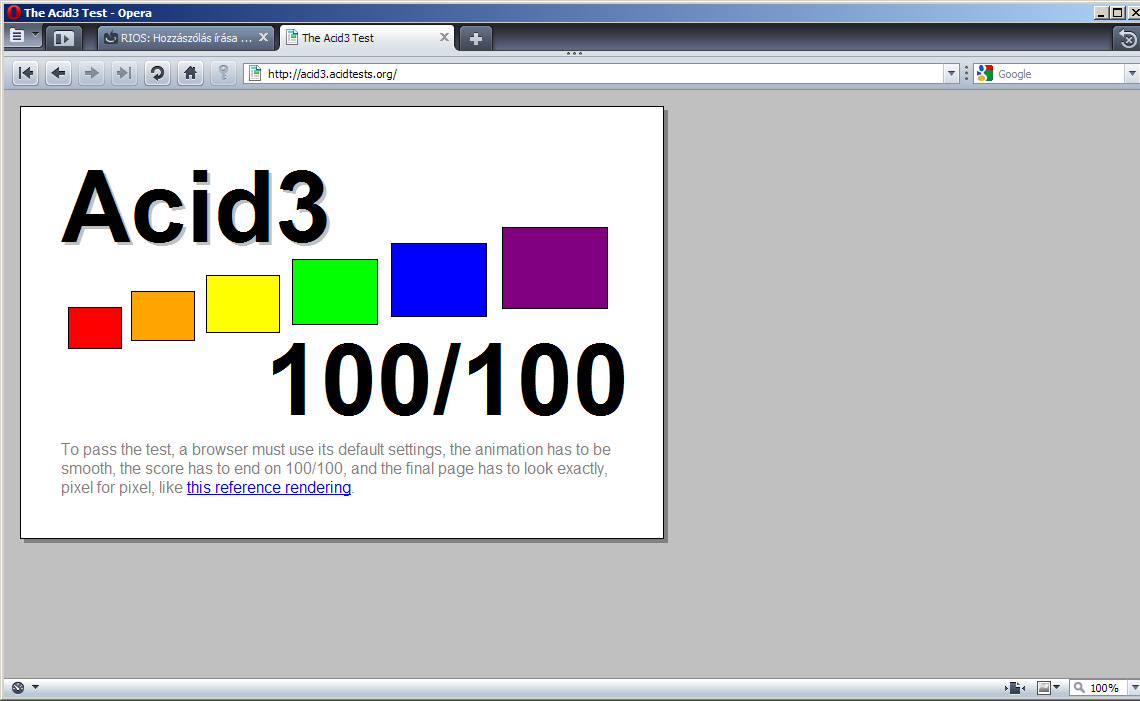Click the address field with acid3.acidtests.org URL
The image size is (1140, 701).
[603, 73]
